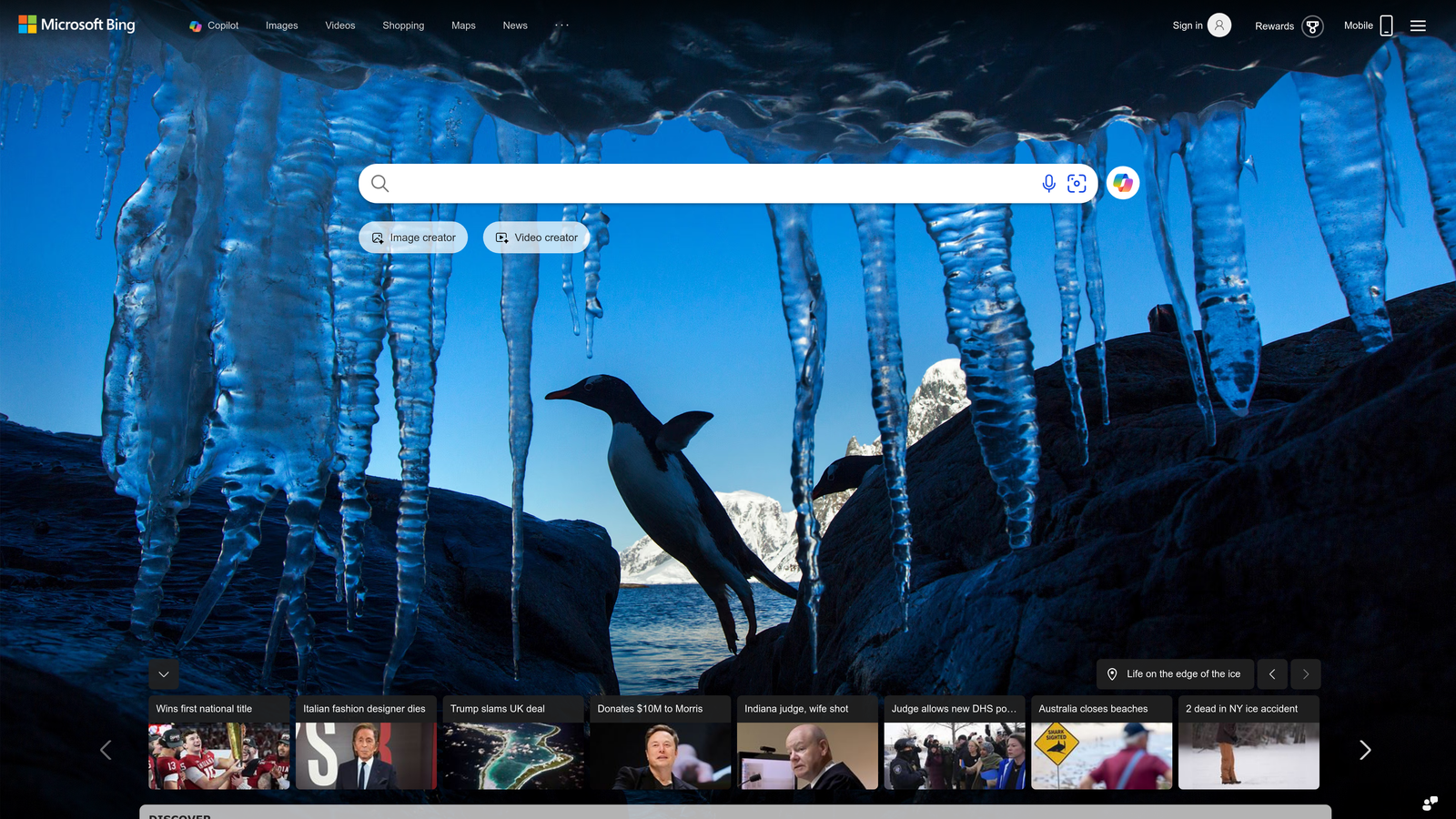This screenshot has width=1456, height=819.
Task: Open the Images tab
Action: point(281,25)
